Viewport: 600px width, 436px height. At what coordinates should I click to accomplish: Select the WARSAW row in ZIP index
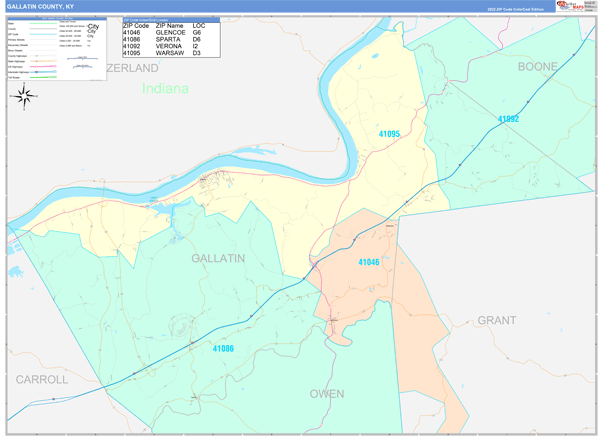(170, 53)
